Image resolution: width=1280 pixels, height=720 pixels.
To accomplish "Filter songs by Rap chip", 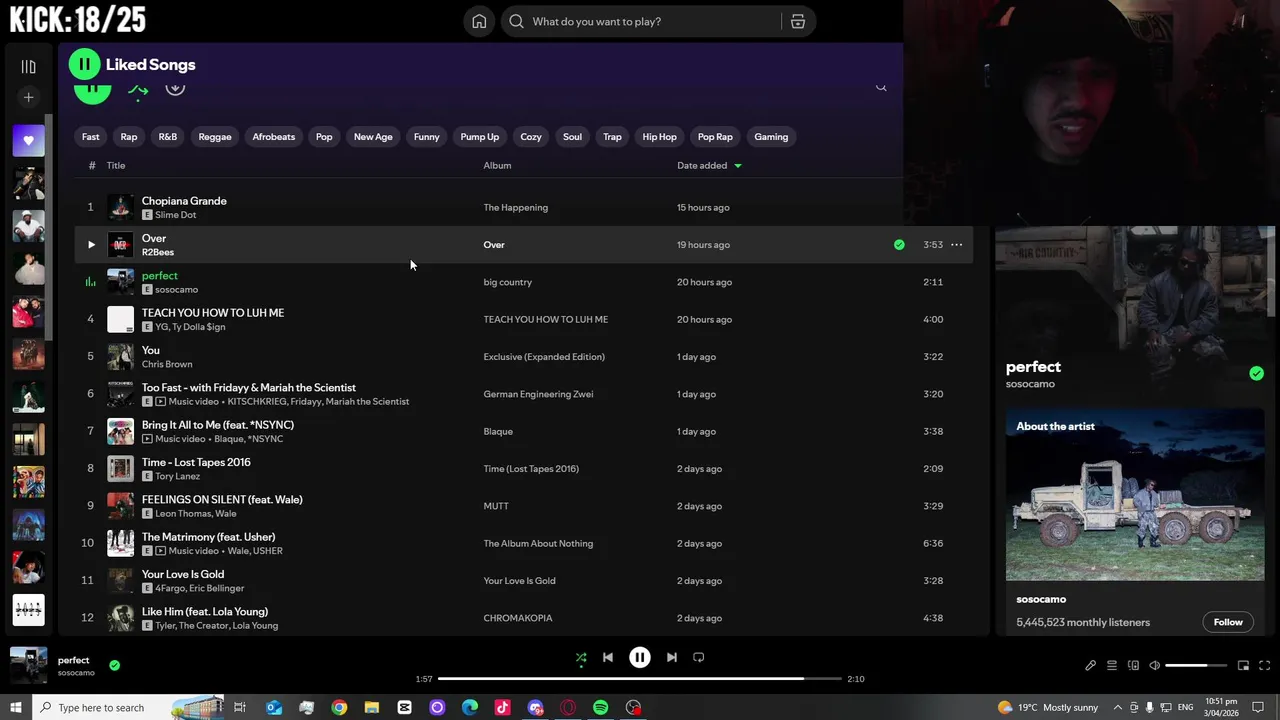I will 129,137.
